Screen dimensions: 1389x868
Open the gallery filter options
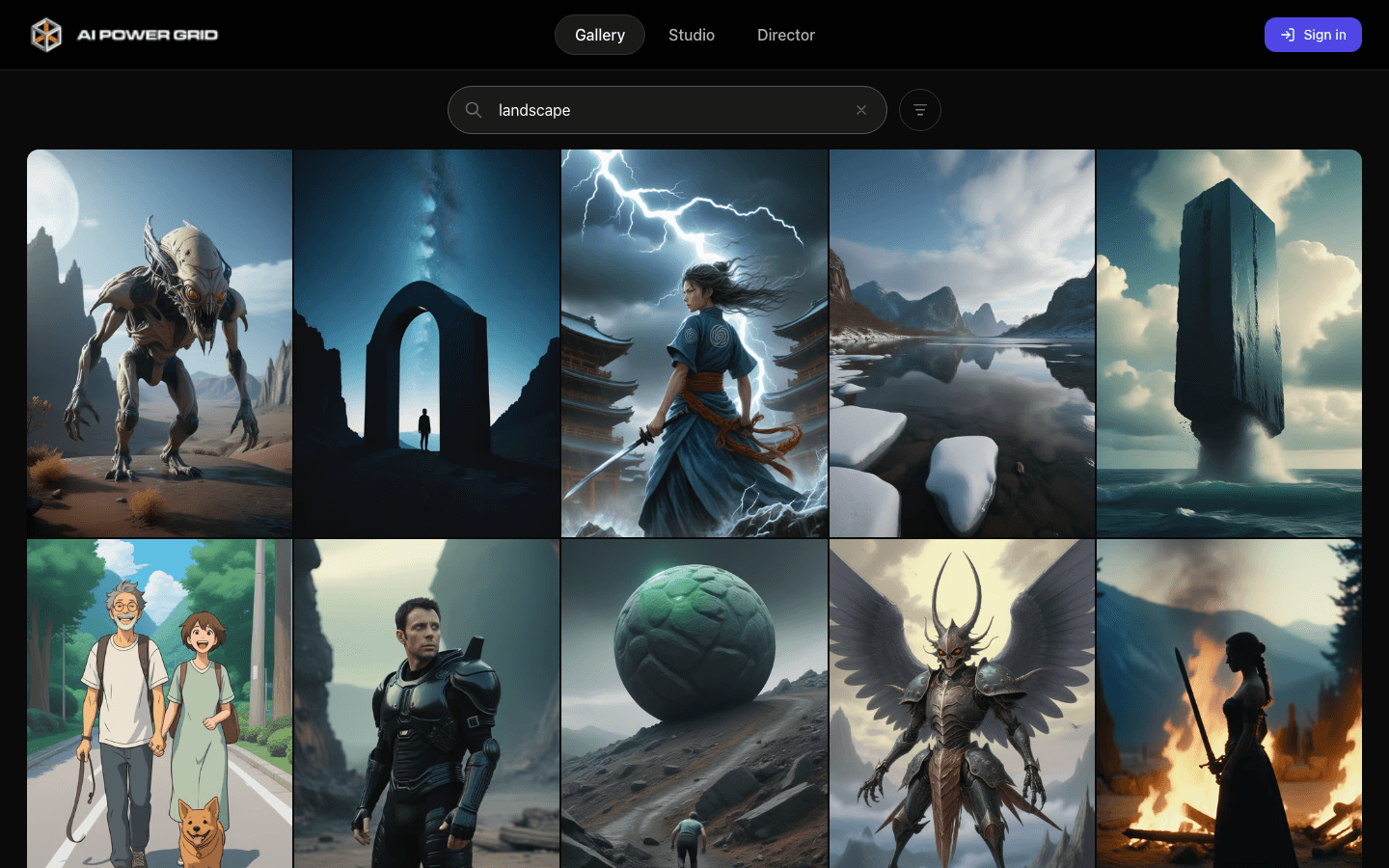(x=920, y=110)
